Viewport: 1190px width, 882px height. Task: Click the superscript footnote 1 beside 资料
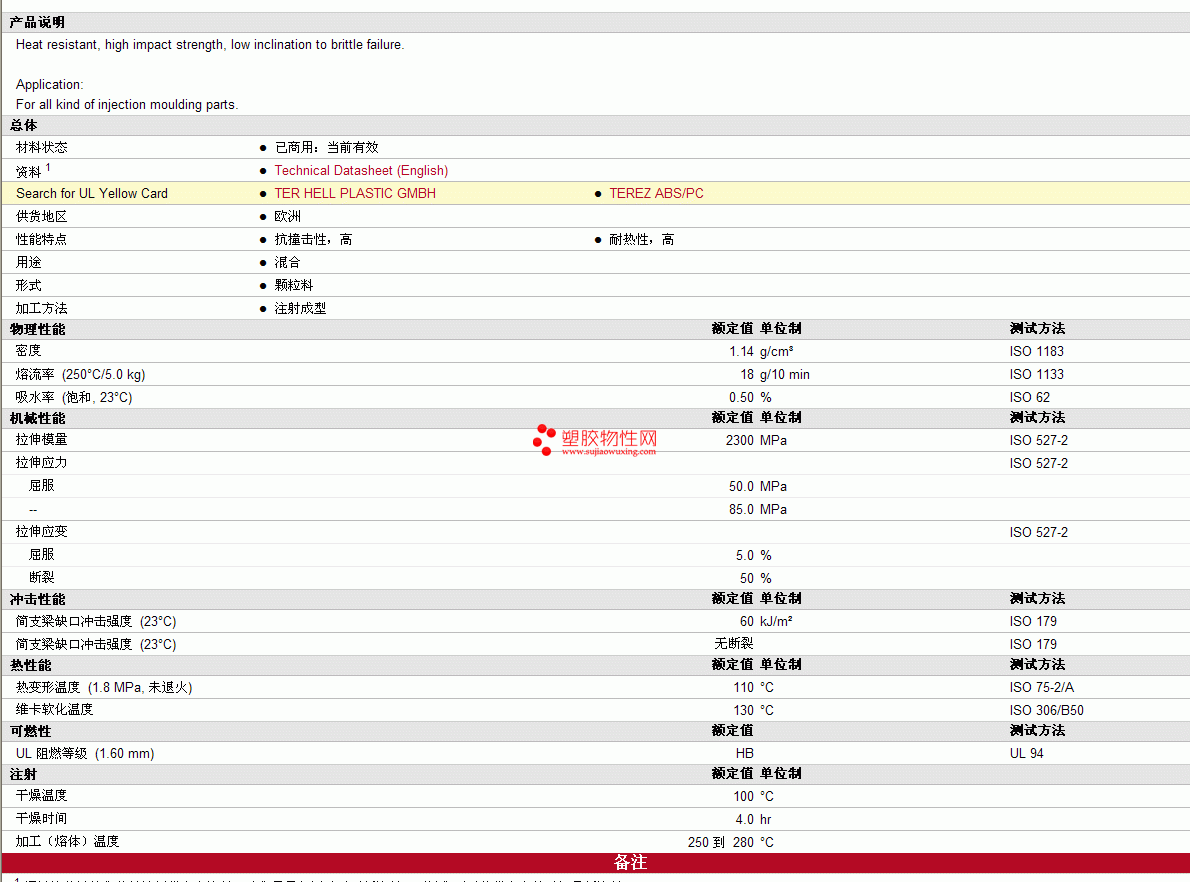tap(48, 167)
